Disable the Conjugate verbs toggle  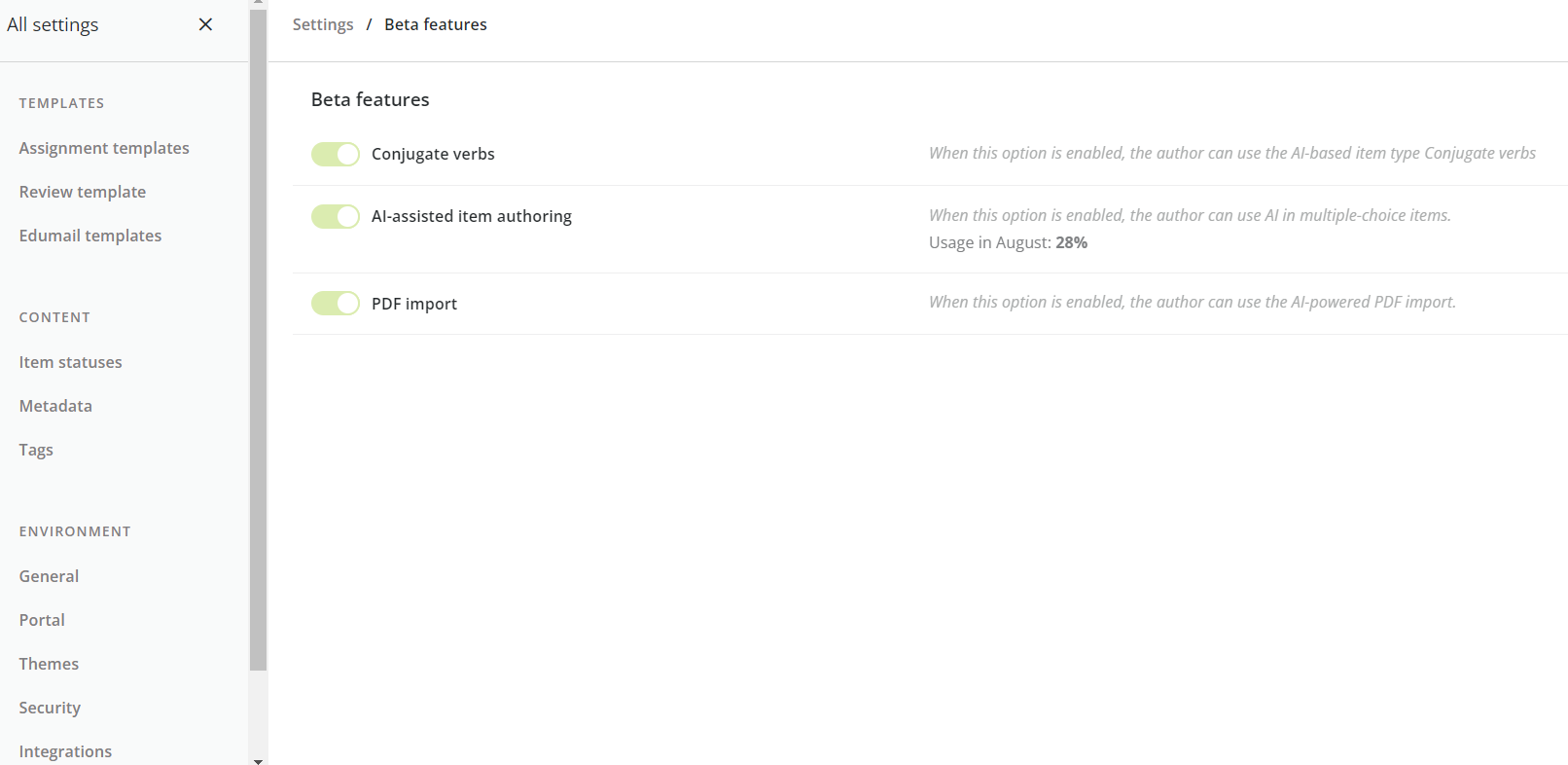point(335,154)
